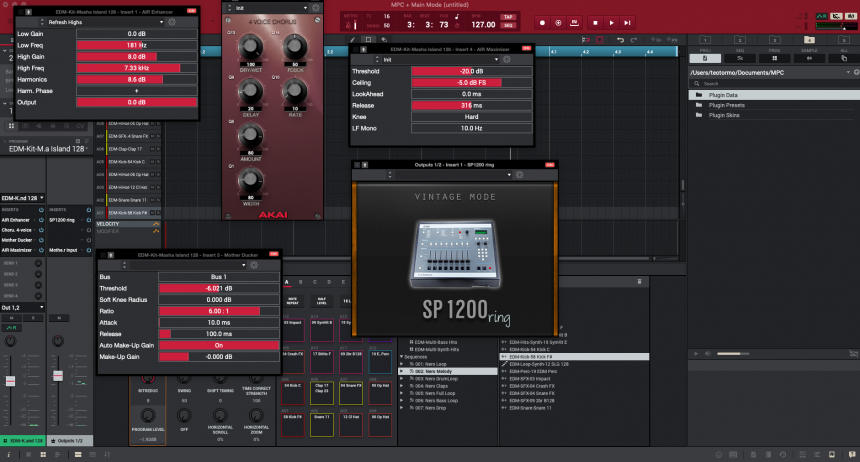Open the Out 1,2 output dropdown

click(20, 307)
